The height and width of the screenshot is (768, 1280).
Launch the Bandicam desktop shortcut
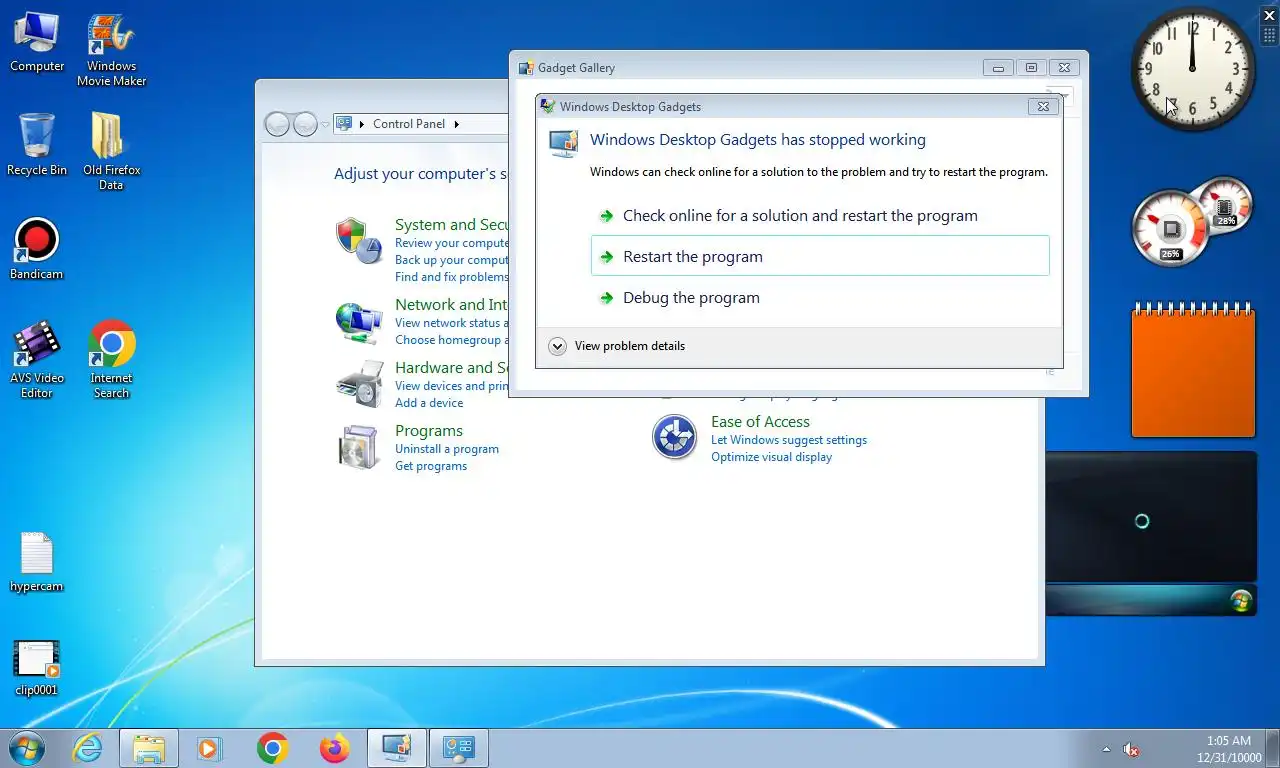(x=37, y=249)
